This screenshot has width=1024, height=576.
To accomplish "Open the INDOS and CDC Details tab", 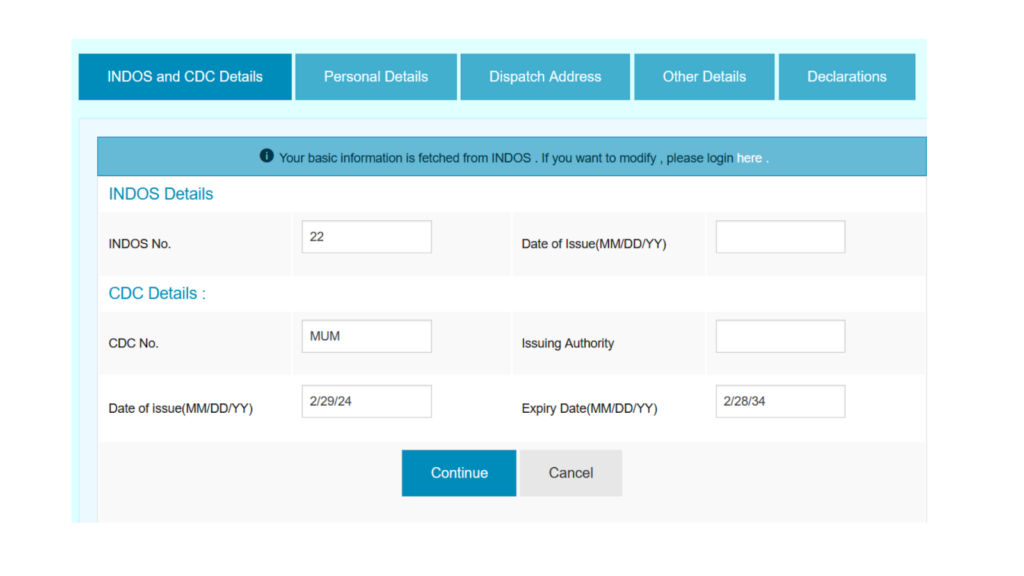I will click(185, 77).
